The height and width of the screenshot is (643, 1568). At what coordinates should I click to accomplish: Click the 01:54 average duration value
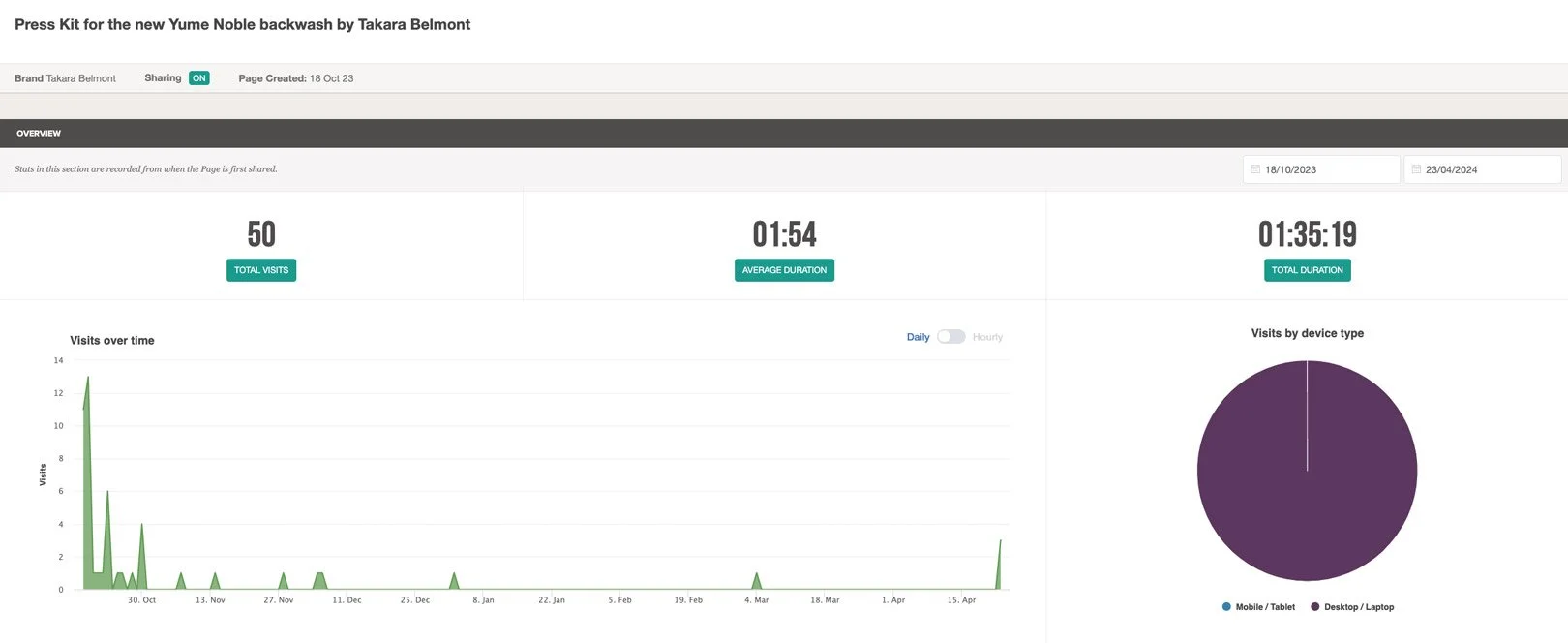pyautogui.click(x=784, y=234)
